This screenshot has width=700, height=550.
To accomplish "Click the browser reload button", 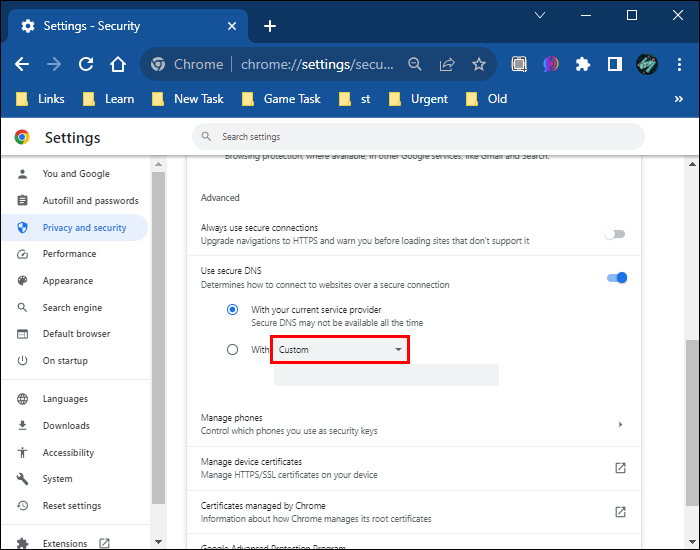I will point(86,64).
